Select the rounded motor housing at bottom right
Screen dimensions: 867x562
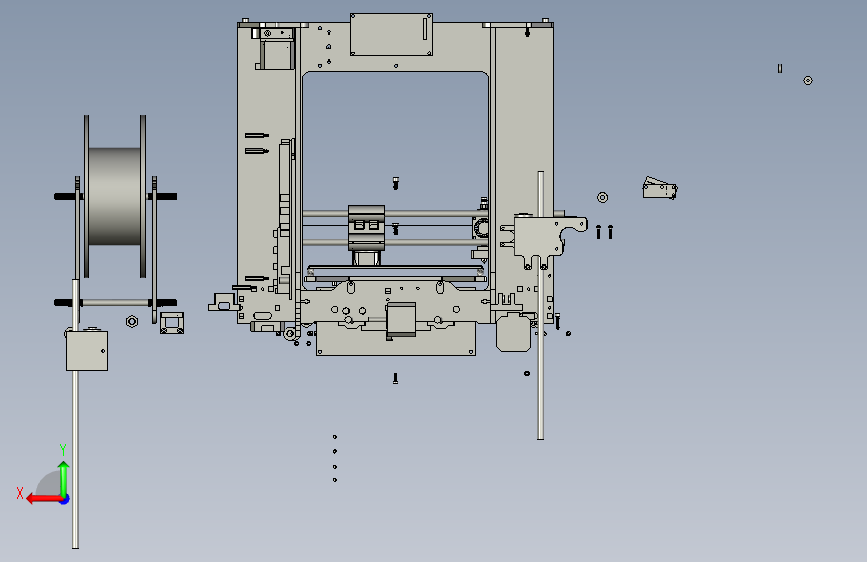coord(514,332)
